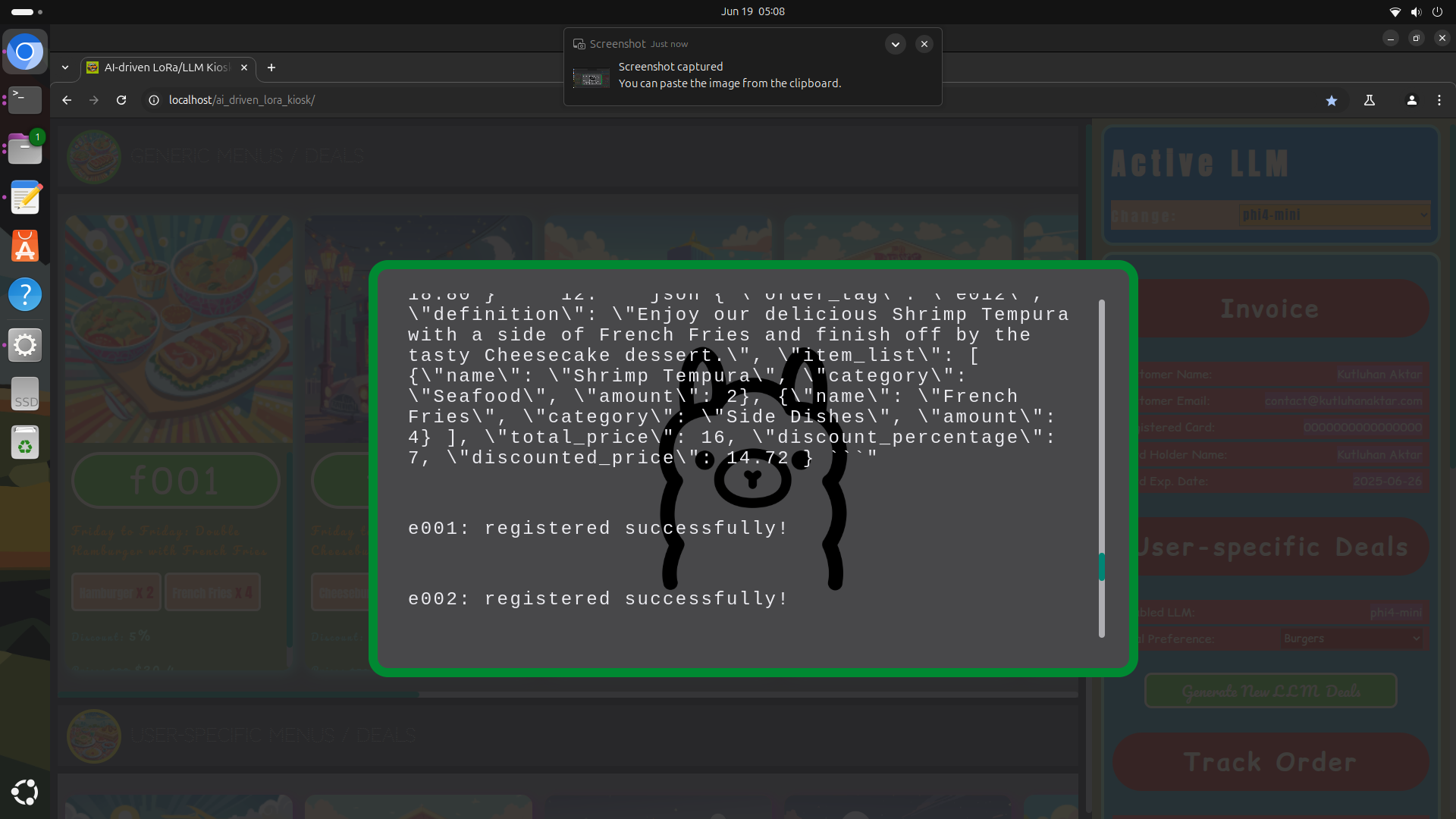
Task: Select the AI-driven LoRa/LLM Kiosk tab
Action: tap(168, 67)
